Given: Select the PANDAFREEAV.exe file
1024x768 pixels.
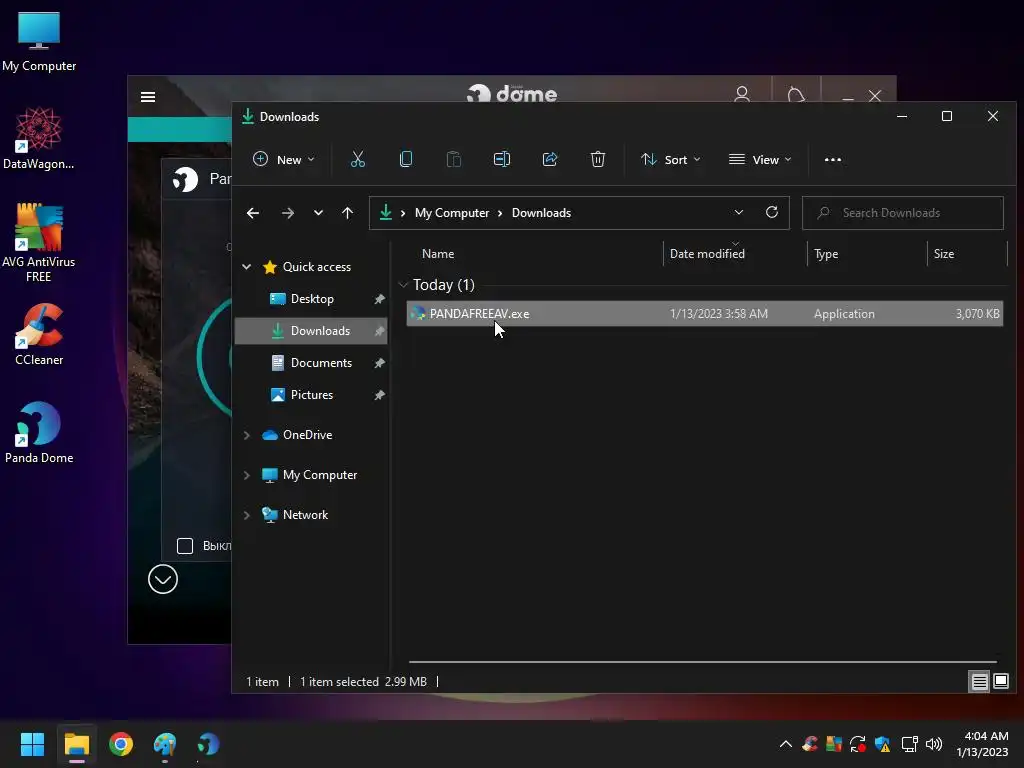Looking at the screenshot, I should point(705,314).
